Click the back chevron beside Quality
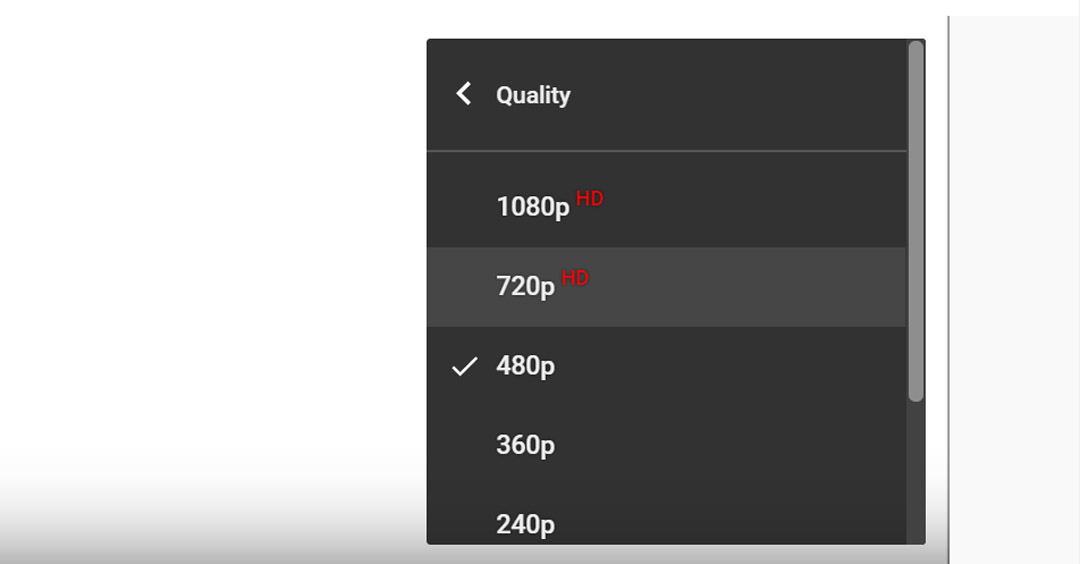Viewport: 1080px width, 564px height. pos(464,94)
